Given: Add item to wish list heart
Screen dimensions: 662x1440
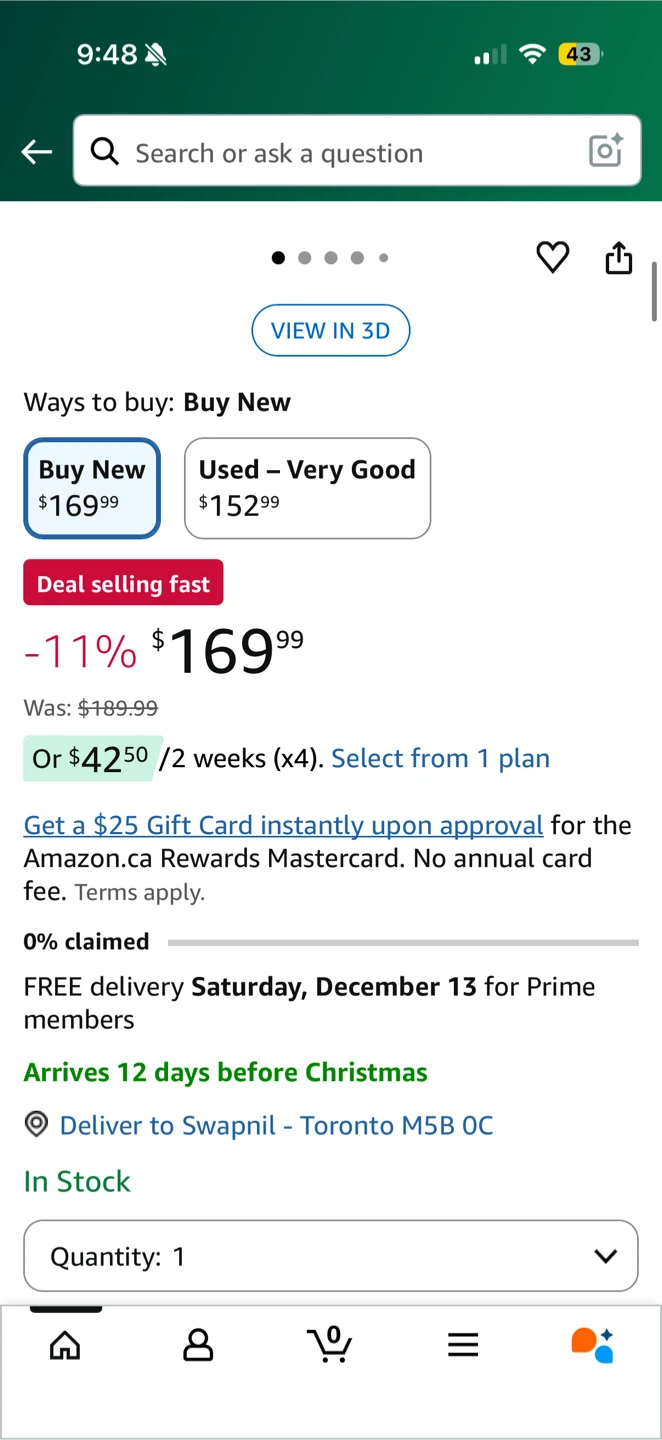Looking at the screenshot, I should 552,258.
